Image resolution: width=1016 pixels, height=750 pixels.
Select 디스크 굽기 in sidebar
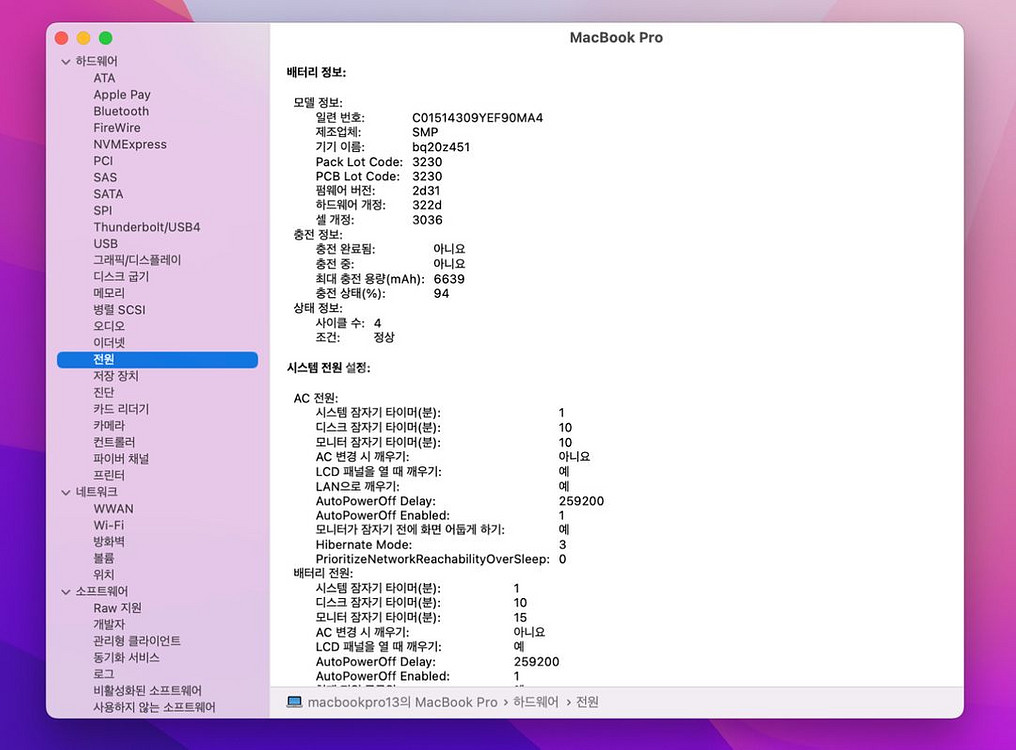tap(121, 277)
